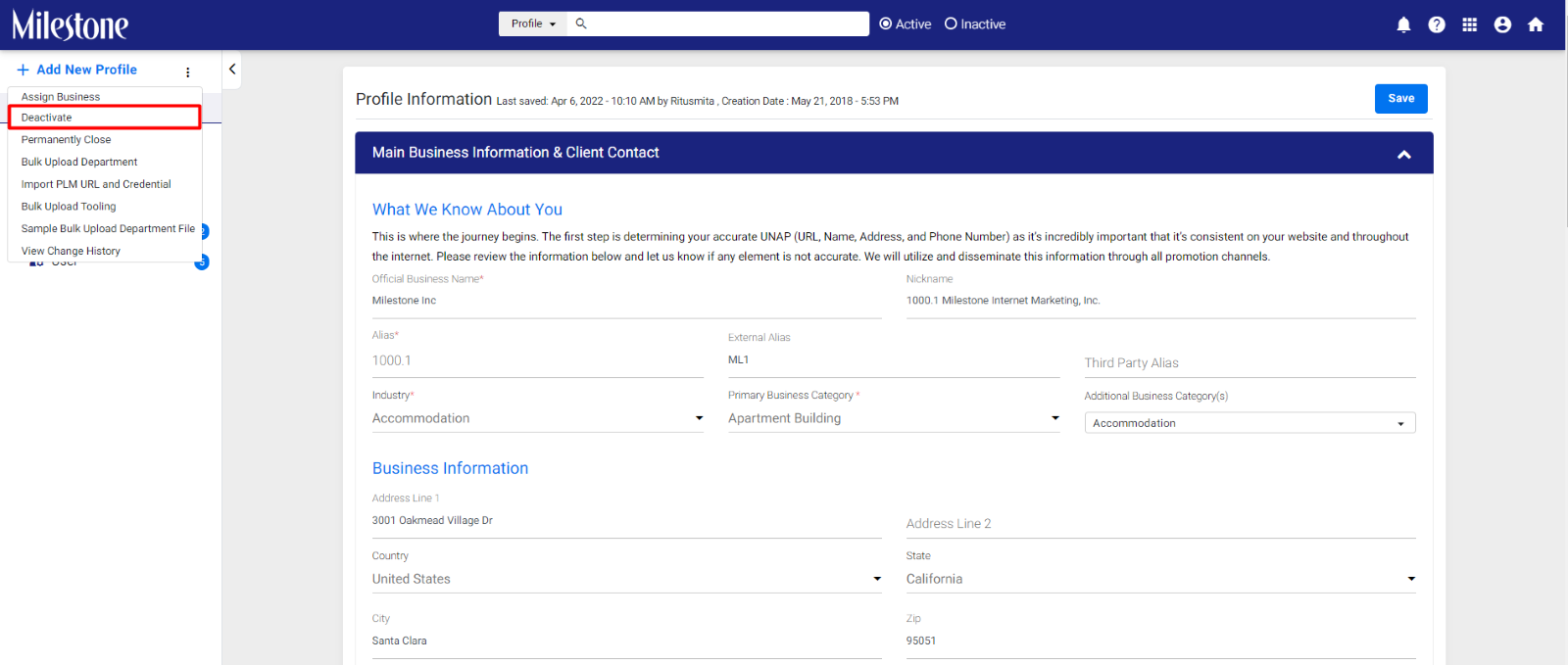Collapse the Main Business Information section
Screen dimensions: 1568x665
point(1404,154)
